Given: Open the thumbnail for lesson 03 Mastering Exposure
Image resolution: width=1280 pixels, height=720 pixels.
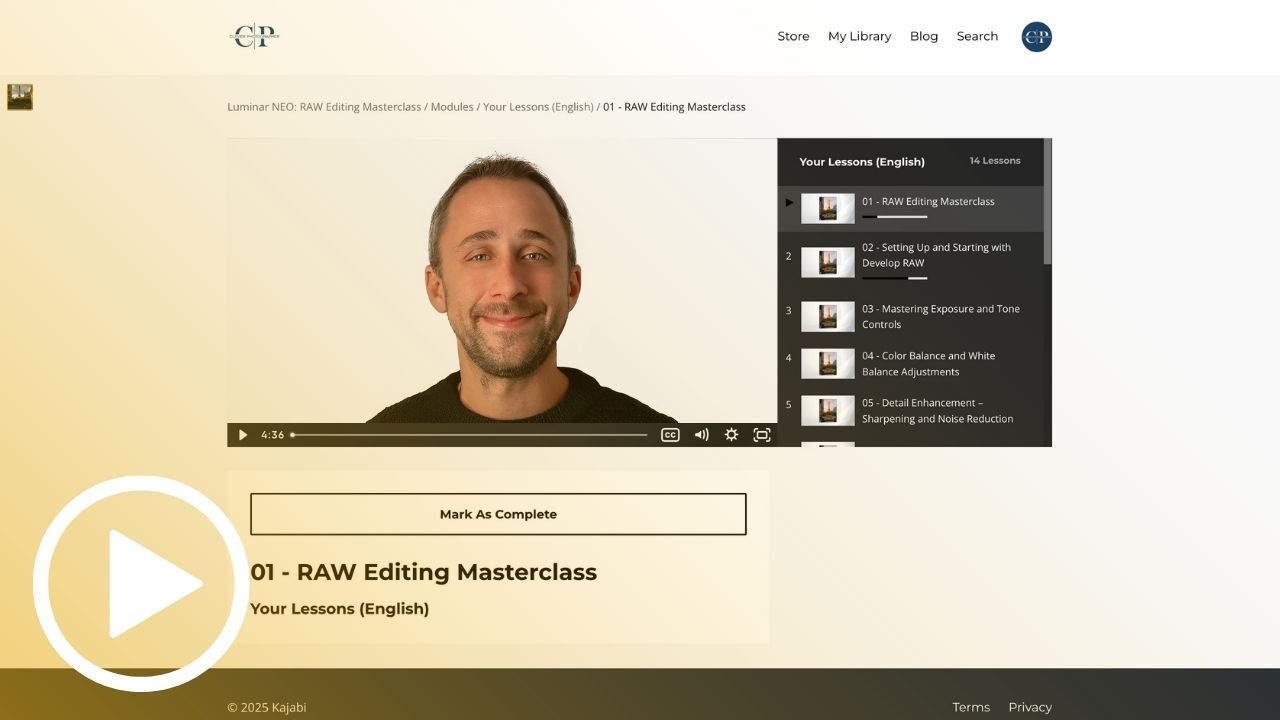Looking at the screenshot, I should (828, 317).
